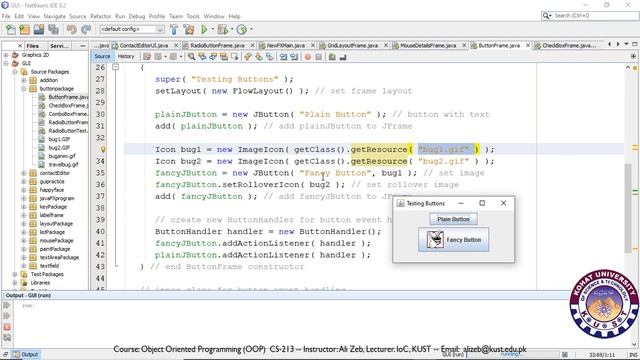Switch to the GridLayoutFrame.java tab
The width and height of the screenshot is (640, 360).
click(352, 45)
